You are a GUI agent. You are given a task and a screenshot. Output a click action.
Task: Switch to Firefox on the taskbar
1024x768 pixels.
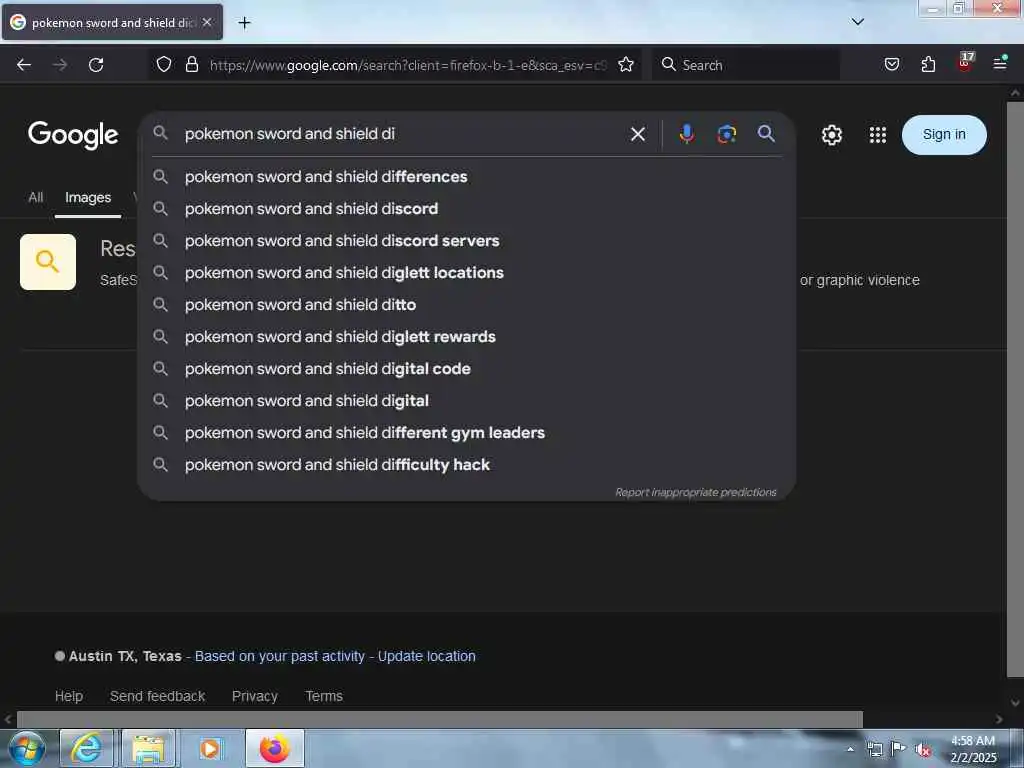[x=275, y=748]
